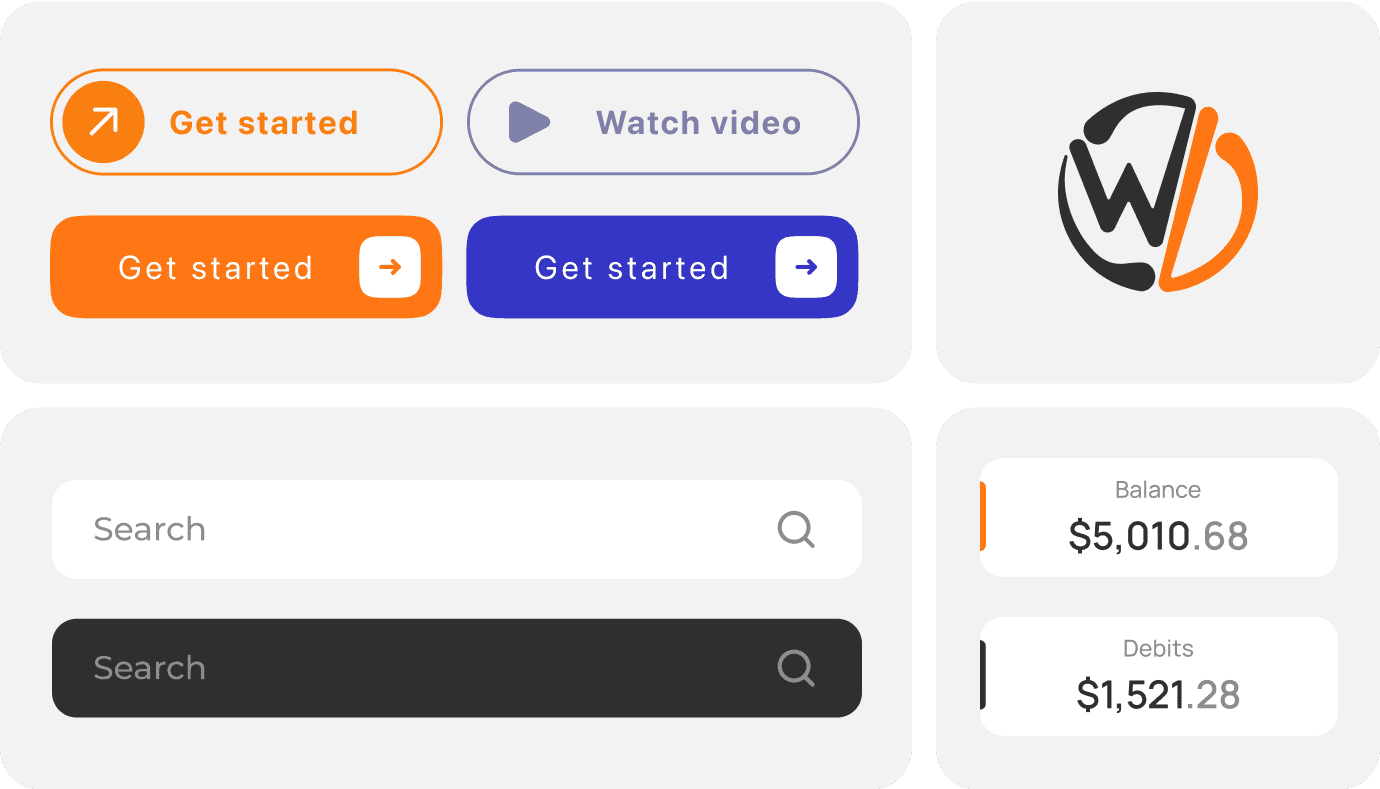Click the white arrow box on blue button
1380x789 pixels.
(806, 267)
